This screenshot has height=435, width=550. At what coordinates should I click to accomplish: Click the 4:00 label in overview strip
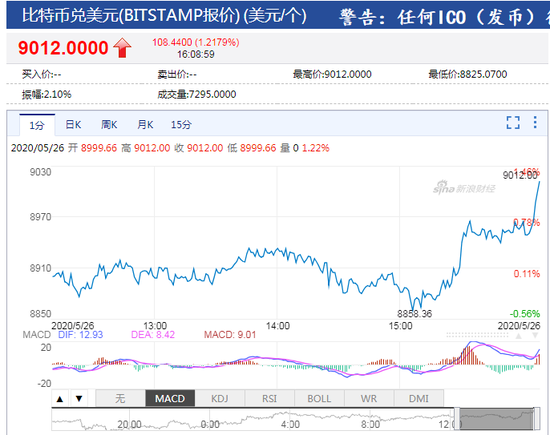coord(290,424)
